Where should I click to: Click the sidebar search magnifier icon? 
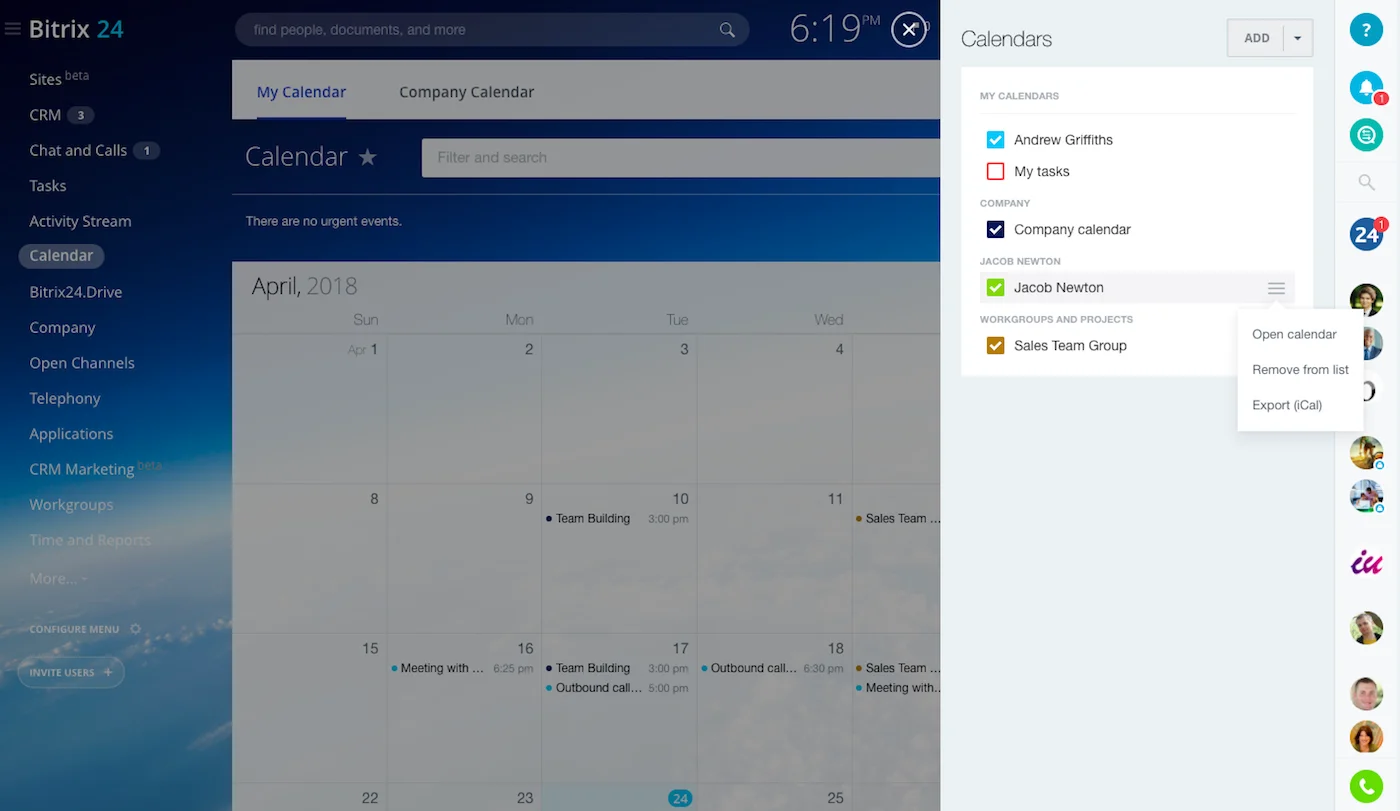pos(1366,182)
